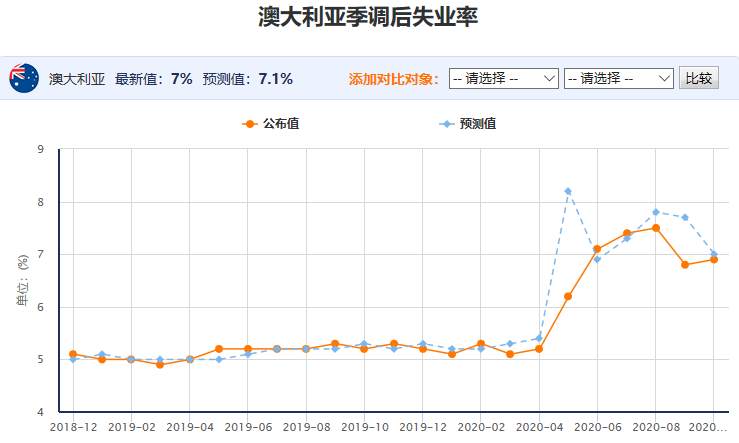The image size is (739, 443).
Task: Click the blue diamond 预测值 legend marker
Action: coord(446,124)
